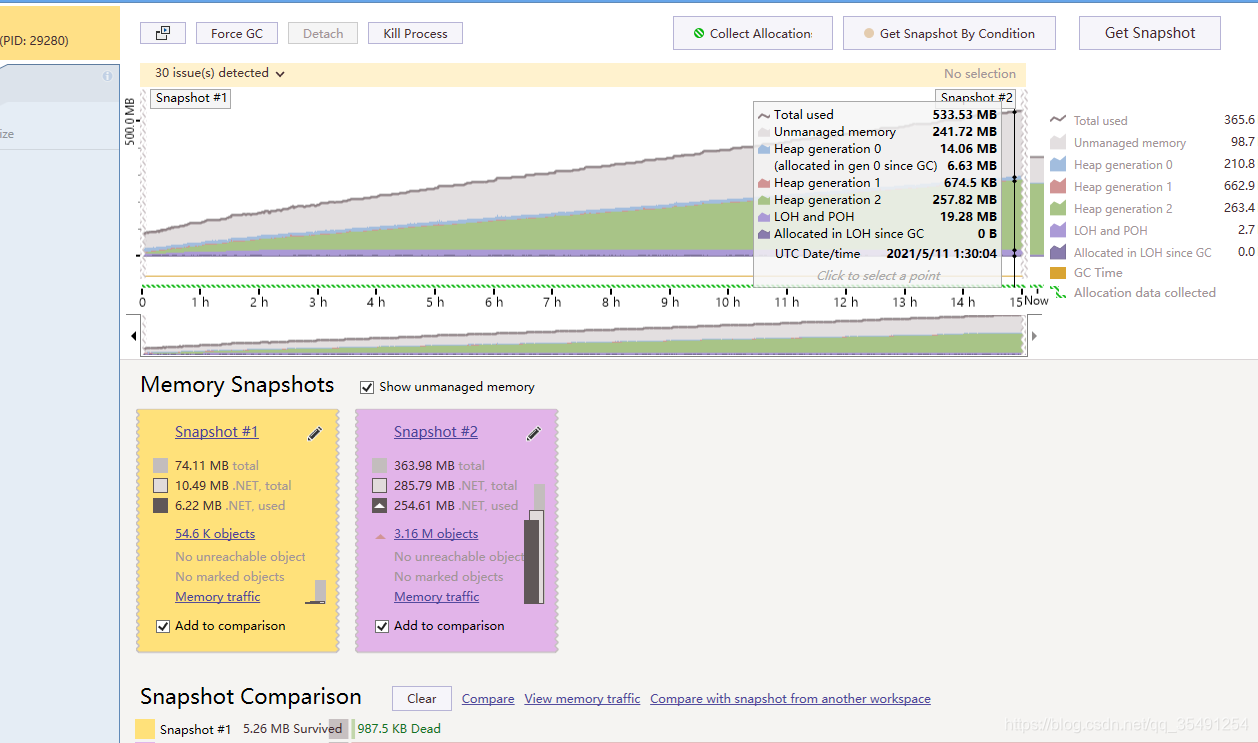Open the 3.16 M objects link

(436, 534)
